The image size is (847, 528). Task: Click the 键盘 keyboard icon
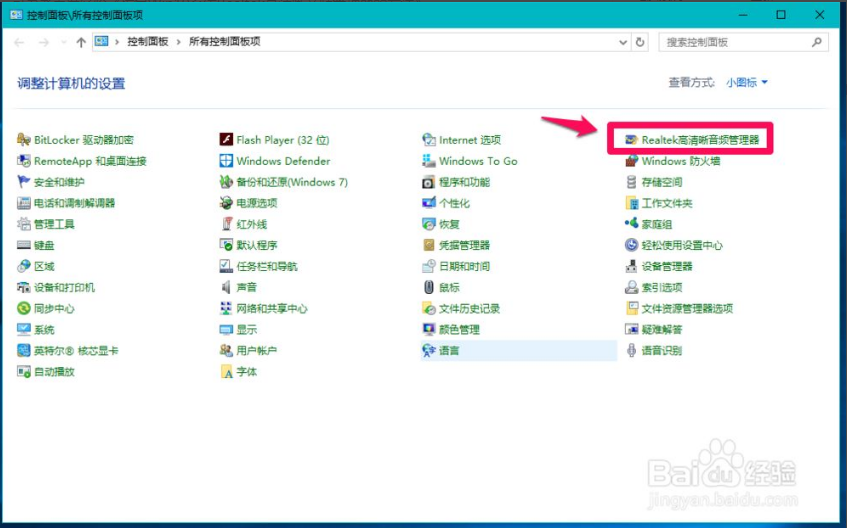pos(24,245)
